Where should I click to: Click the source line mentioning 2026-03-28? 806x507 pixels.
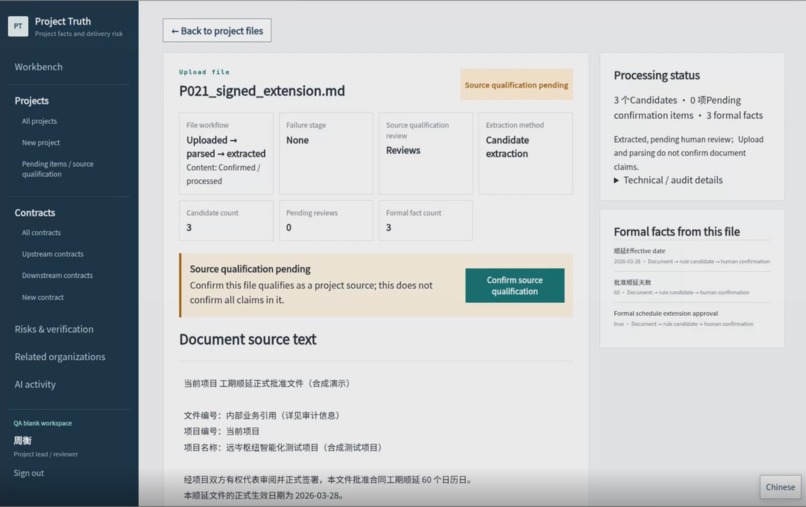click(x=264, y=496)
